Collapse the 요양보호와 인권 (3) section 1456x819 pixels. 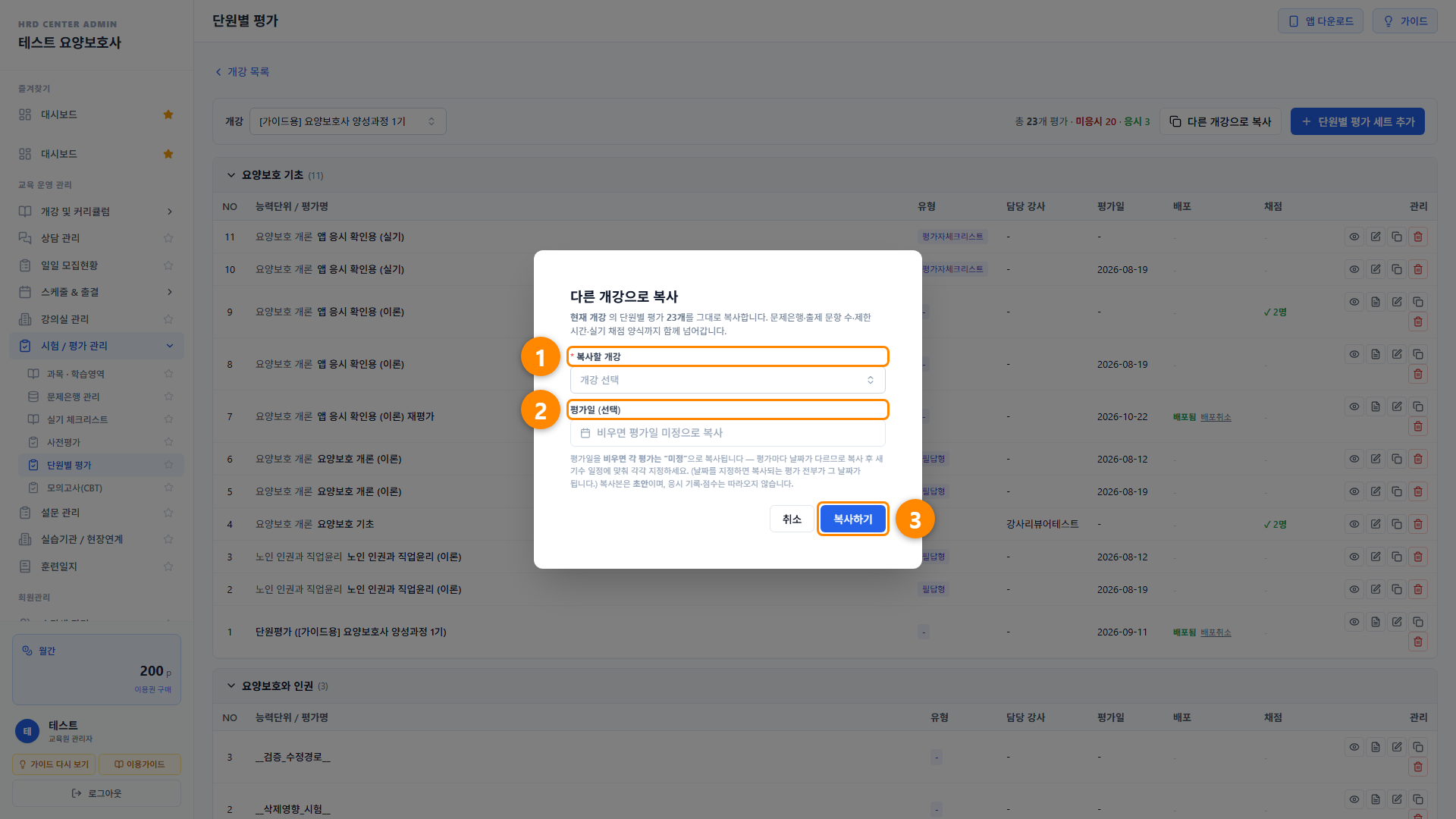[231, 686]
